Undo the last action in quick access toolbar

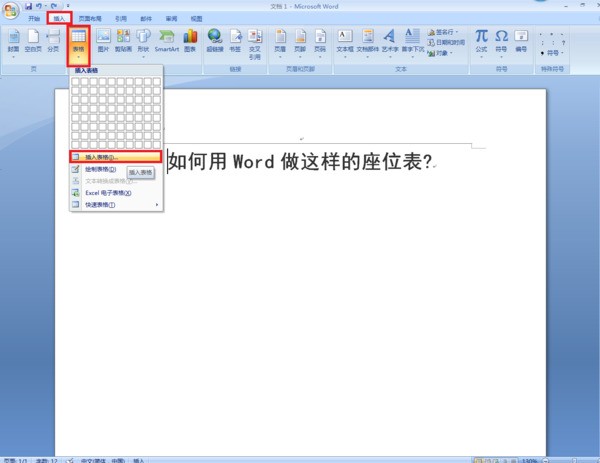pos(39,6)
